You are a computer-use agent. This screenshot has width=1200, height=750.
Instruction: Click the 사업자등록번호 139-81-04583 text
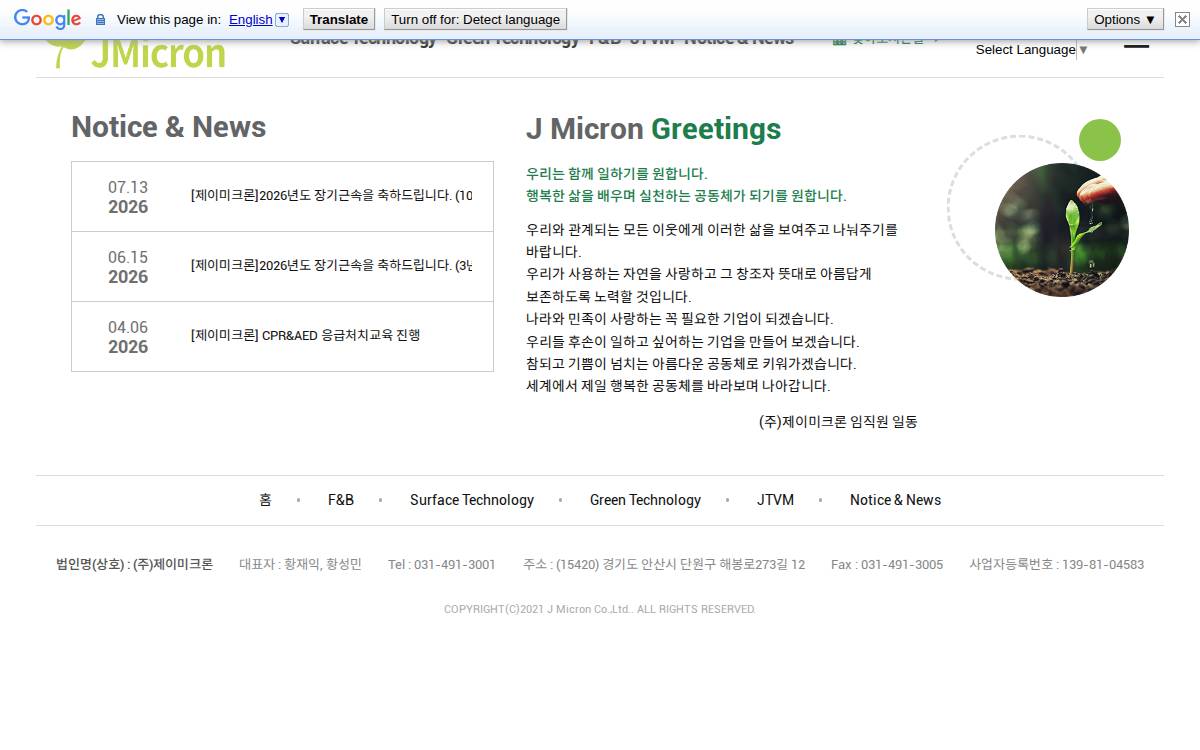1056,565
